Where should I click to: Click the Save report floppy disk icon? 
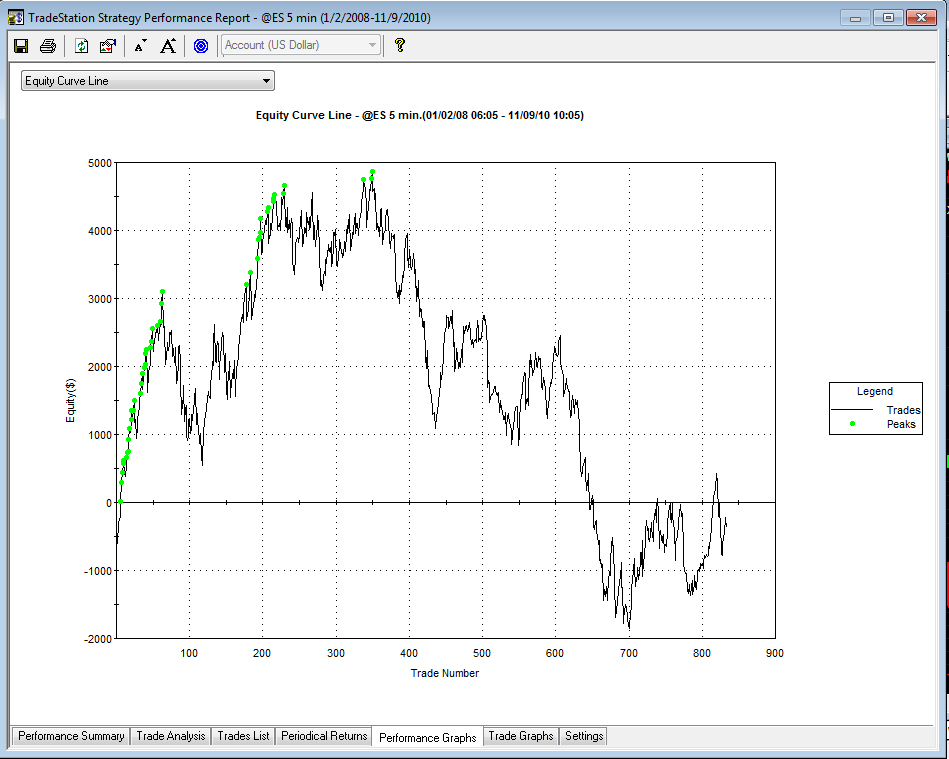pos(21,45)
